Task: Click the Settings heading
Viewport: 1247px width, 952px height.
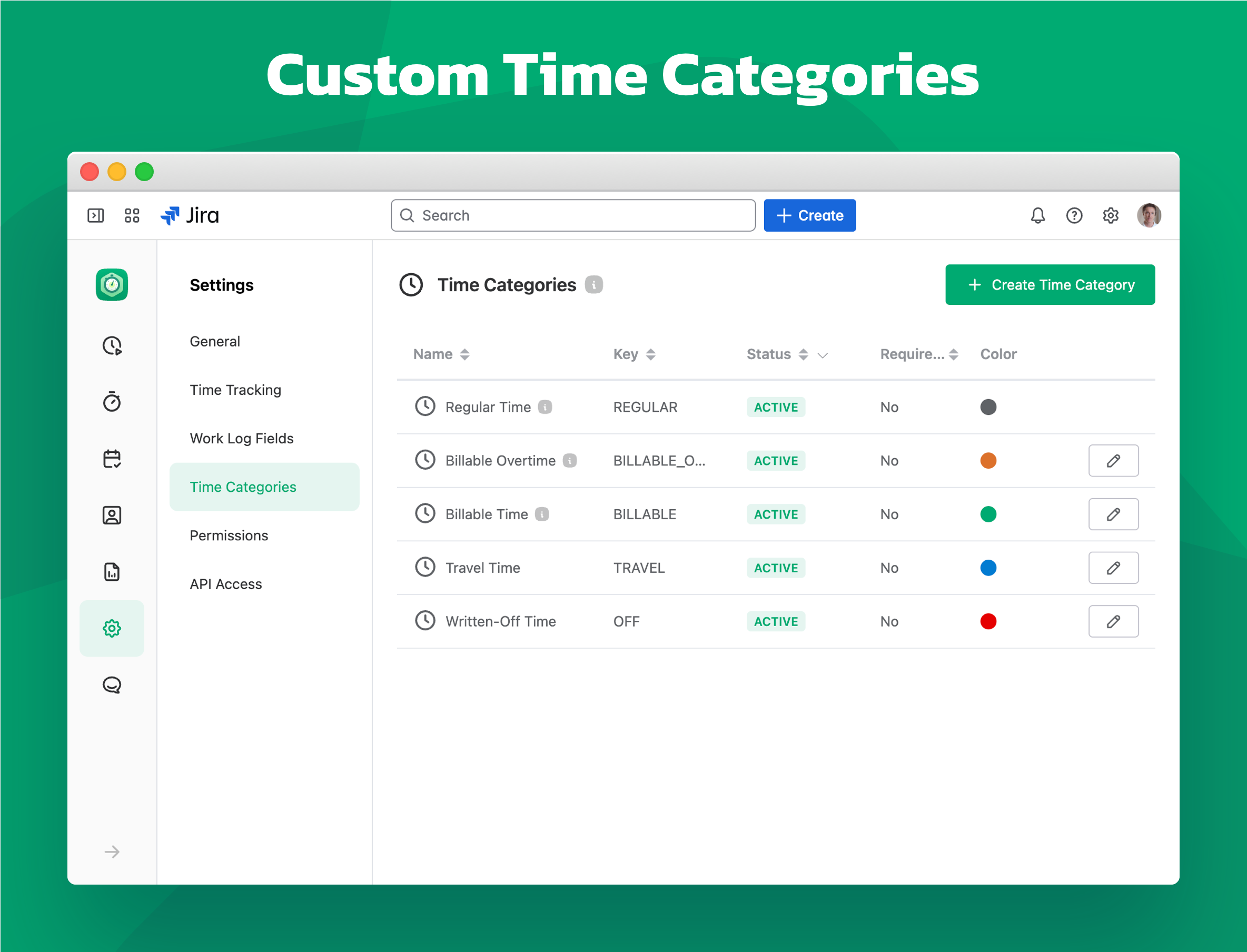Action: 222,284
